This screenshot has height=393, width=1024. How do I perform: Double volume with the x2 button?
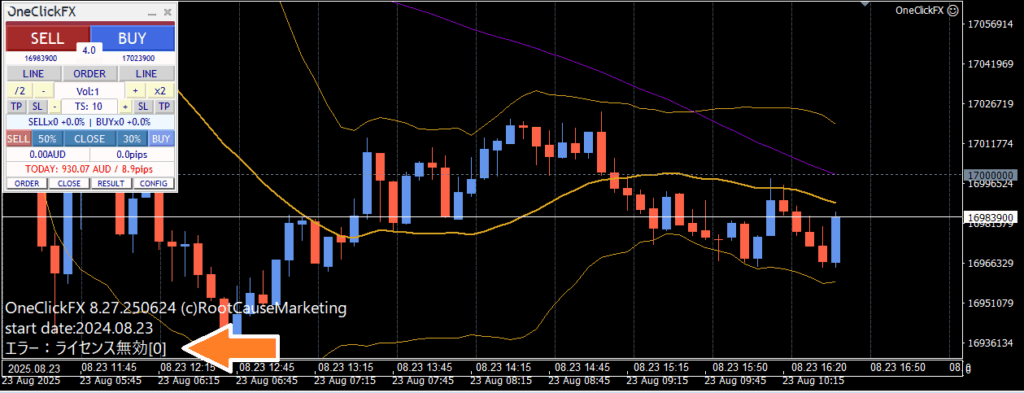click(161, 90)
